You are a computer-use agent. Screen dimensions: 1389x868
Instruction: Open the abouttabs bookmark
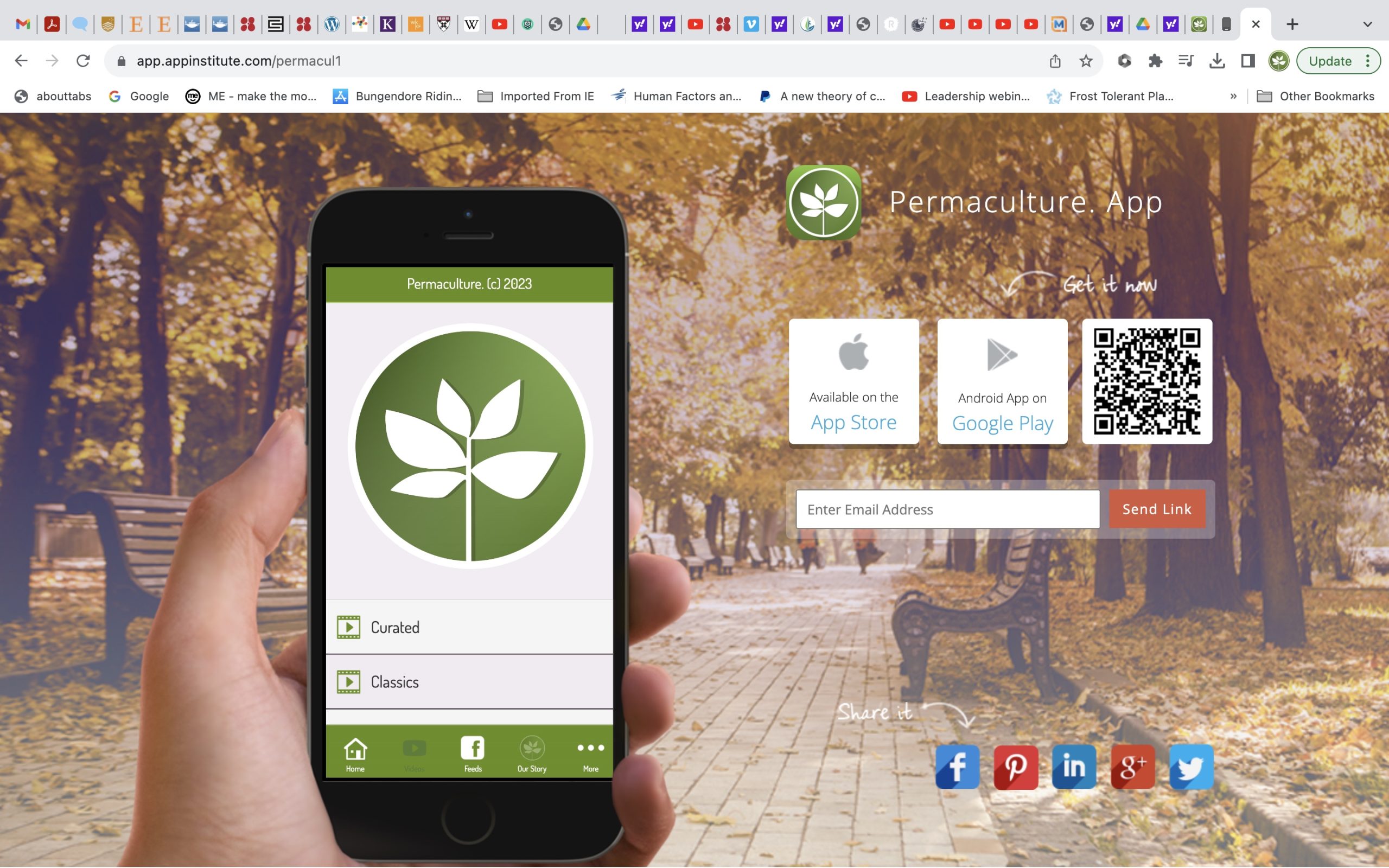(x=53, y=97)
